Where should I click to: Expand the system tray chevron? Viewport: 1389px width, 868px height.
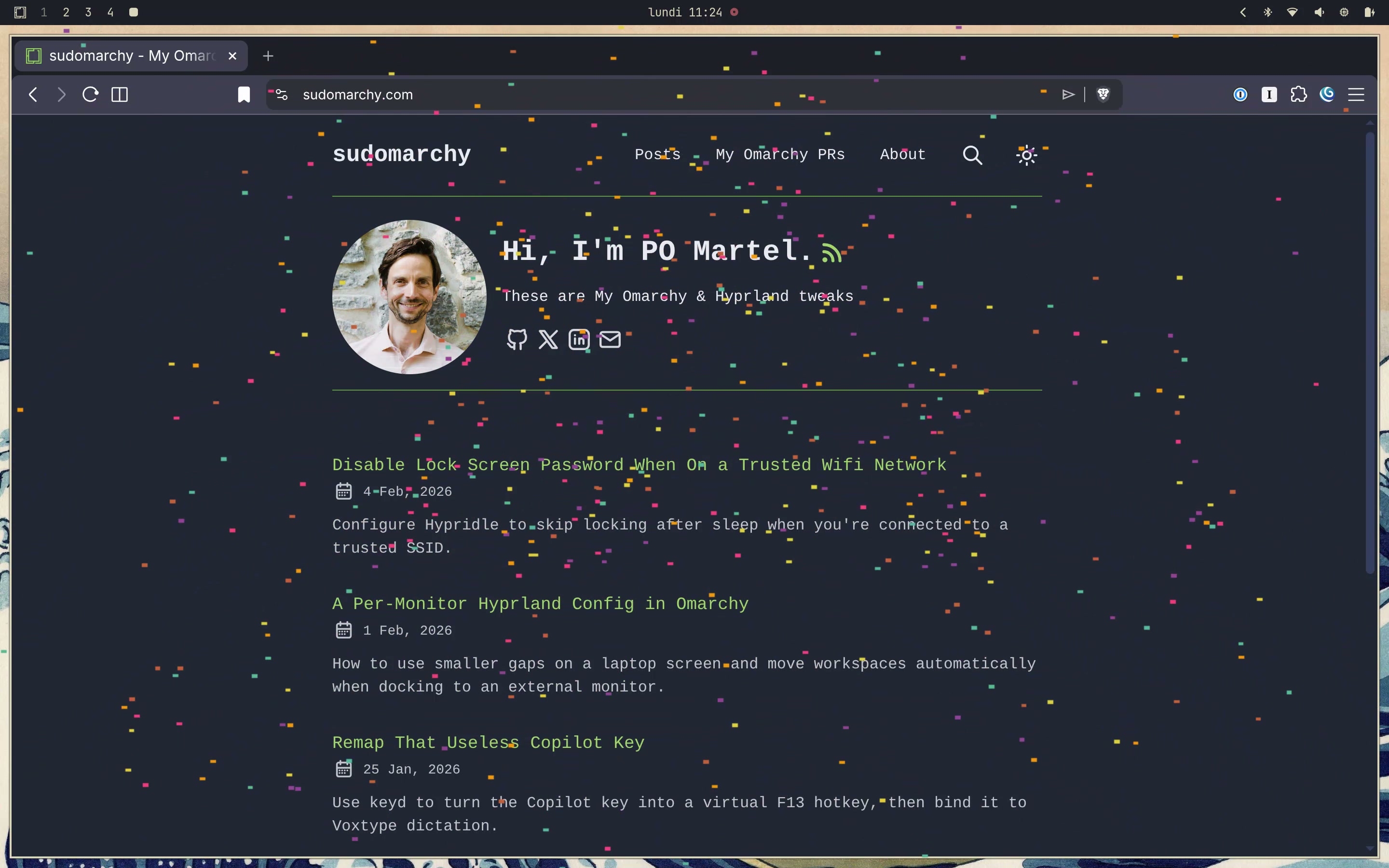pos(1243,12)
